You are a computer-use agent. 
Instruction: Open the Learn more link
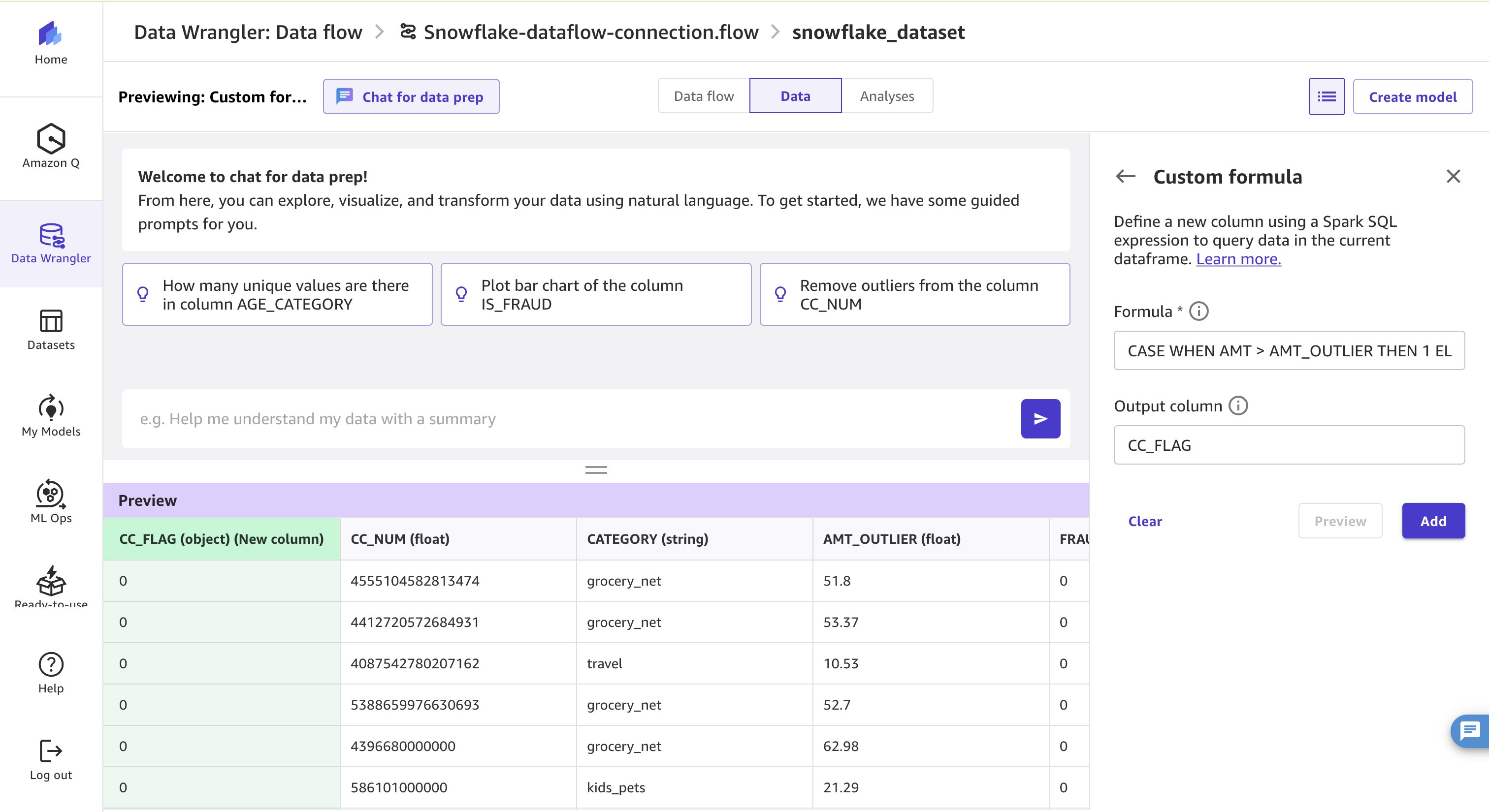pyautogui.click(x=1238, y=259)
